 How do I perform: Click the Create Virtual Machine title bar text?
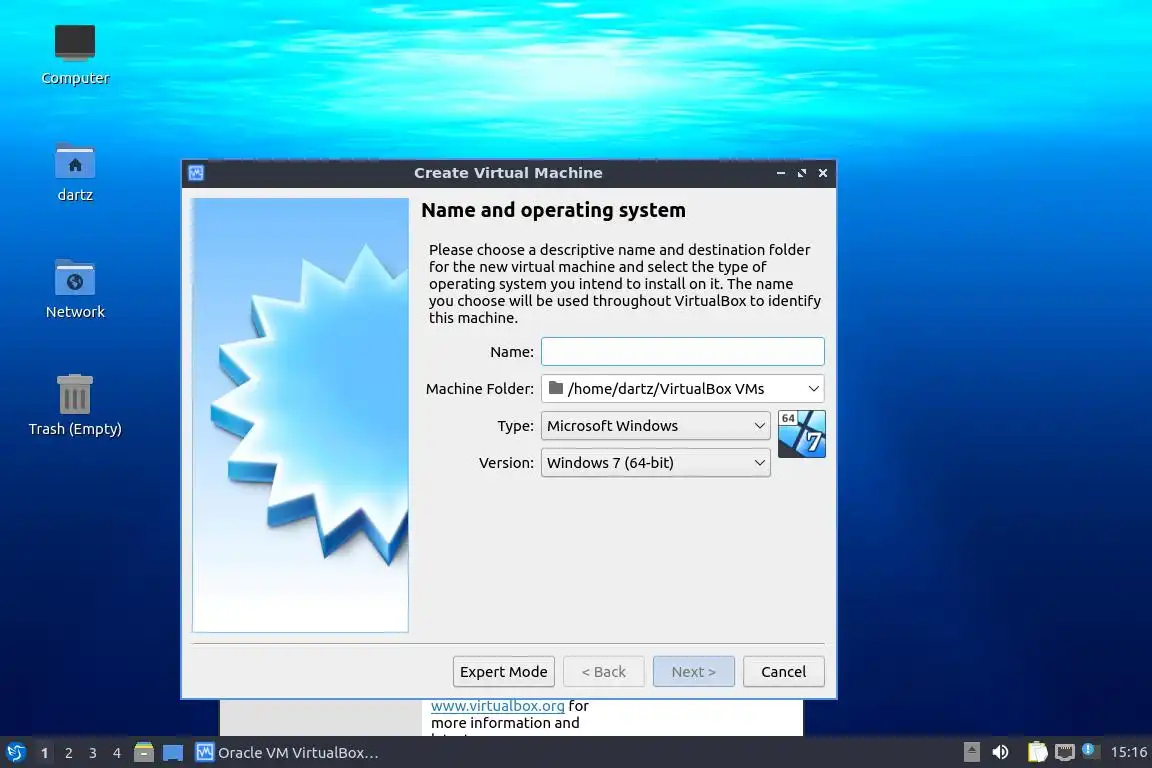pos(508,173)
